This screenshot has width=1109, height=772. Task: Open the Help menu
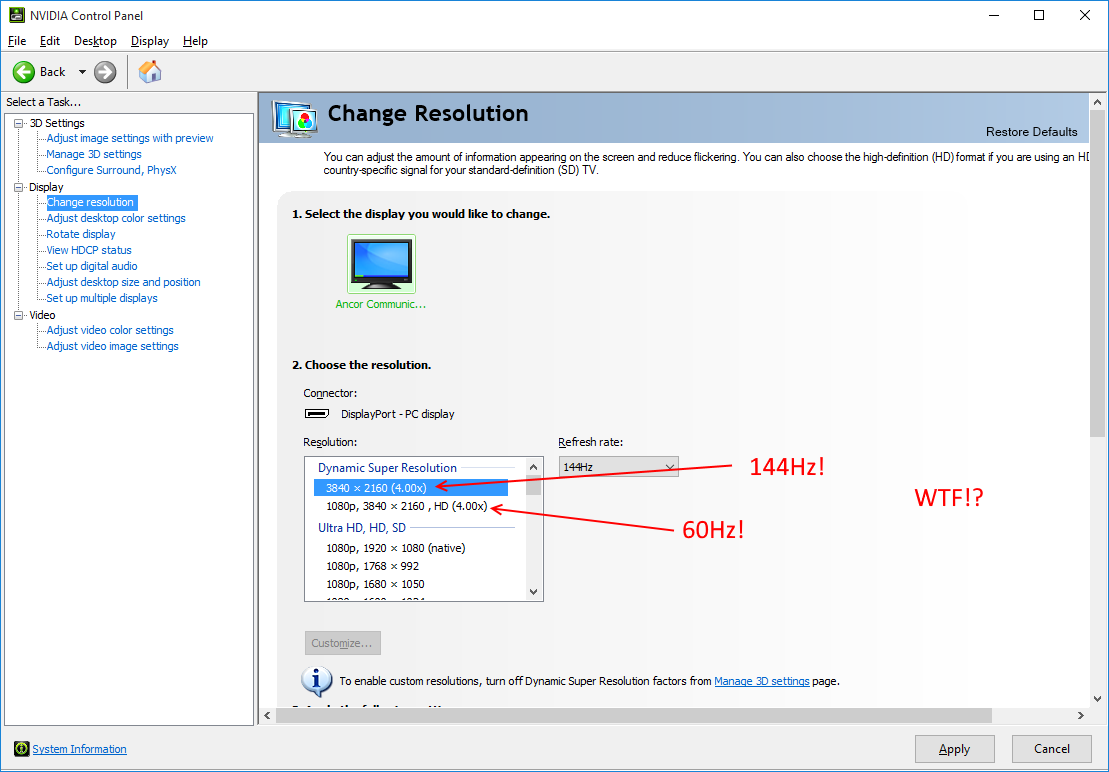195,41
